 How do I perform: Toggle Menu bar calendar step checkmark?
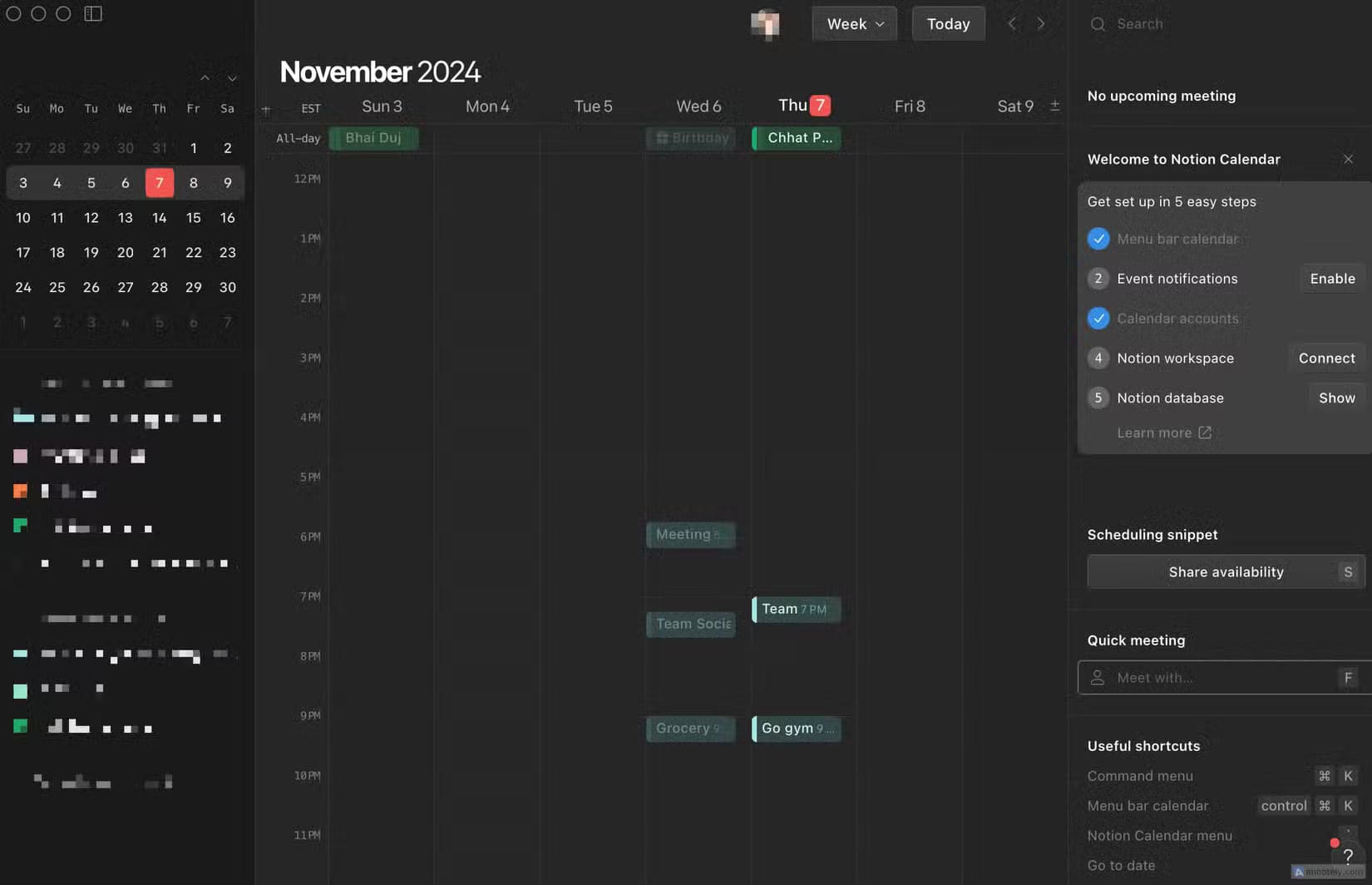(1098, 239)
